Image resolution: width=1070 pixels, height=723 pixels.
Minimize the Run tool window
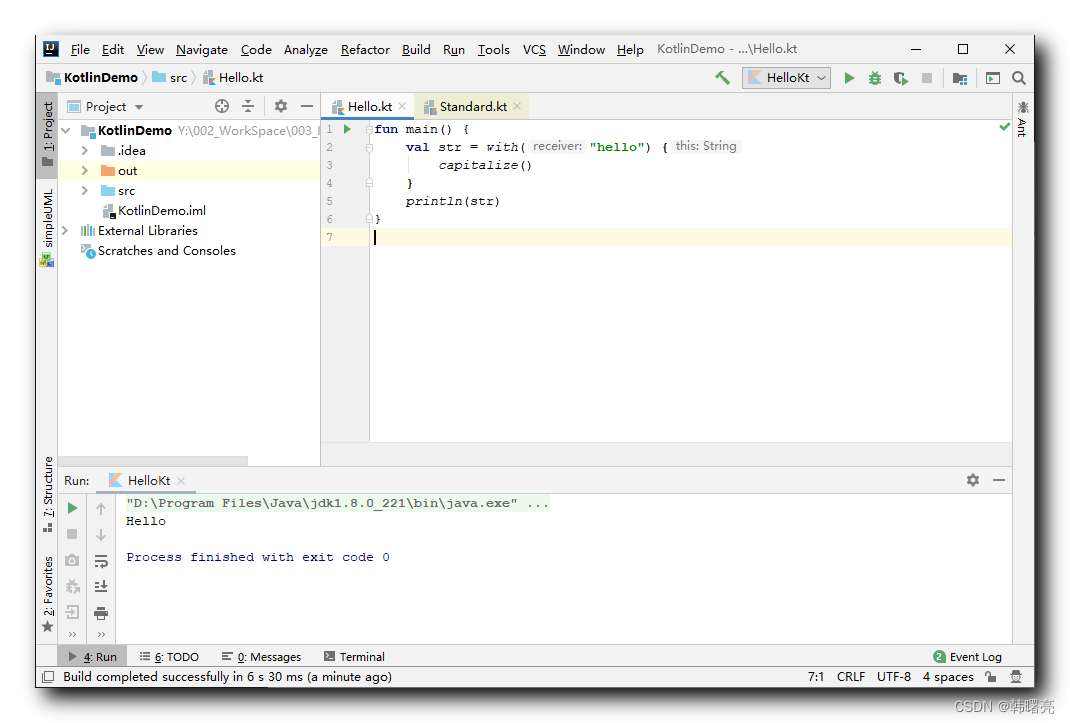click(x=999, y=480)
